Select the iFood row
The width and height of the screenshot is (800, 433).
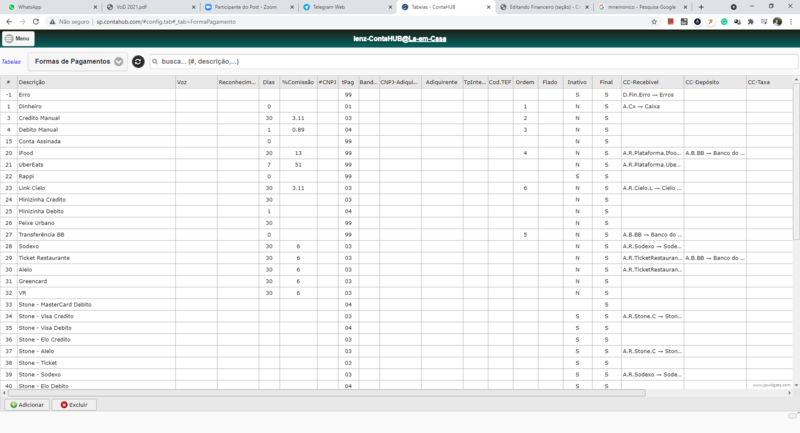398,153
